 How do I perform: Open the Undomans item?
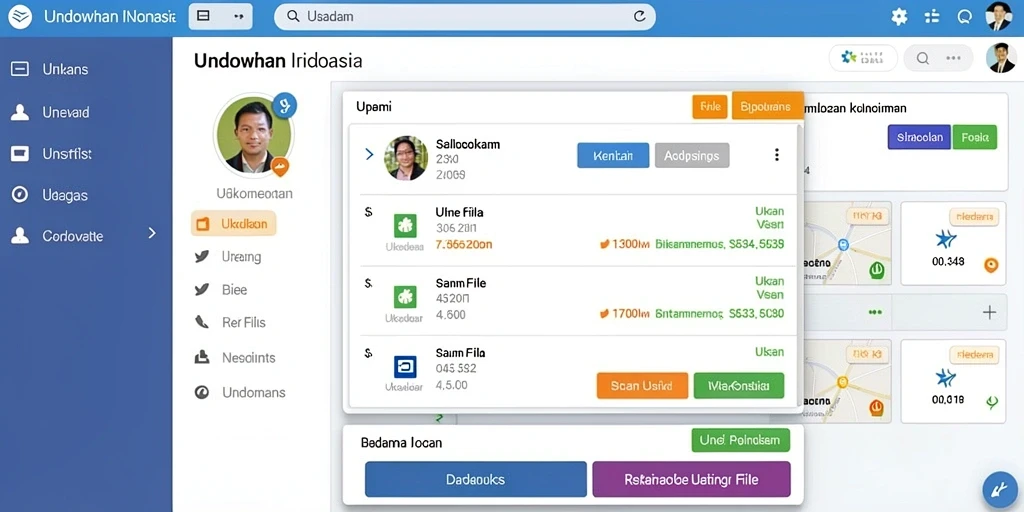pos(240,392)
